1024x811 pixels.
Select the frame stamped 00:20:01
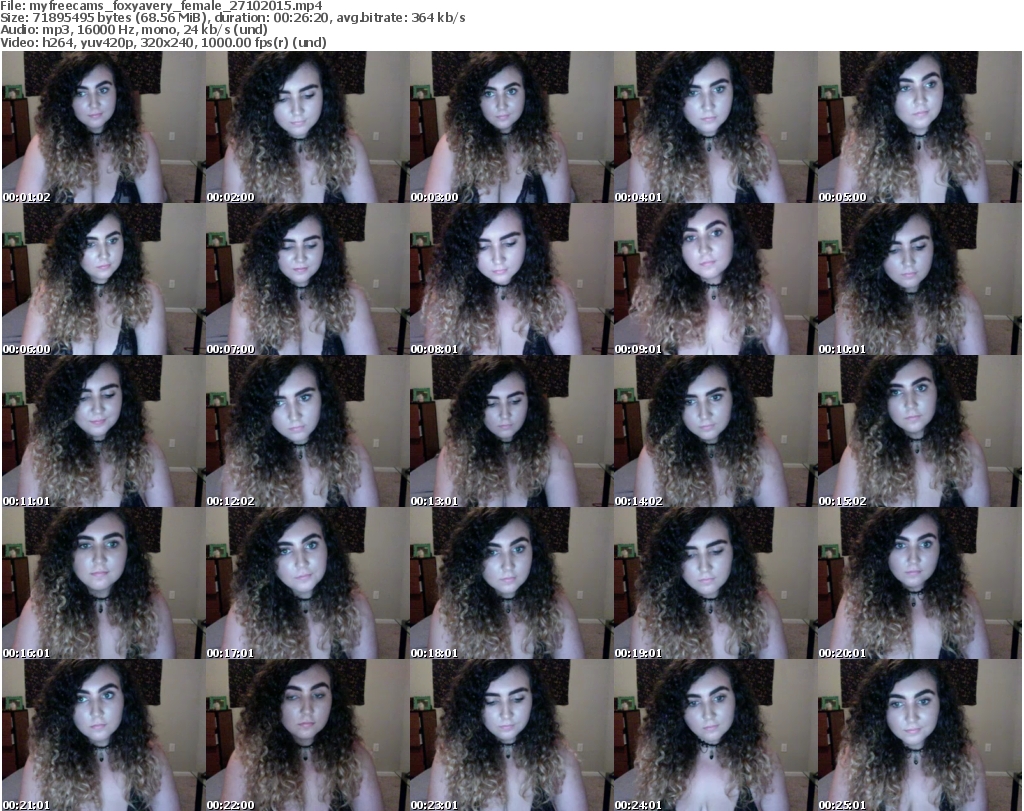point(920,584)
